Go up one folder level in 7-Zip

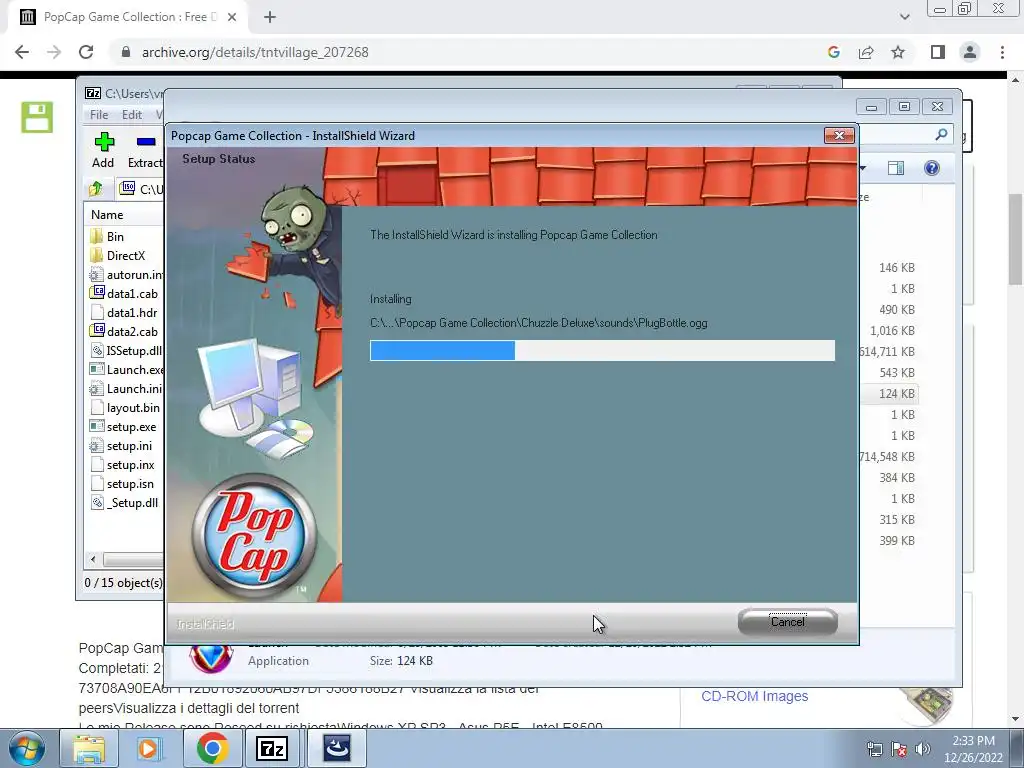[x=96, y=189]
